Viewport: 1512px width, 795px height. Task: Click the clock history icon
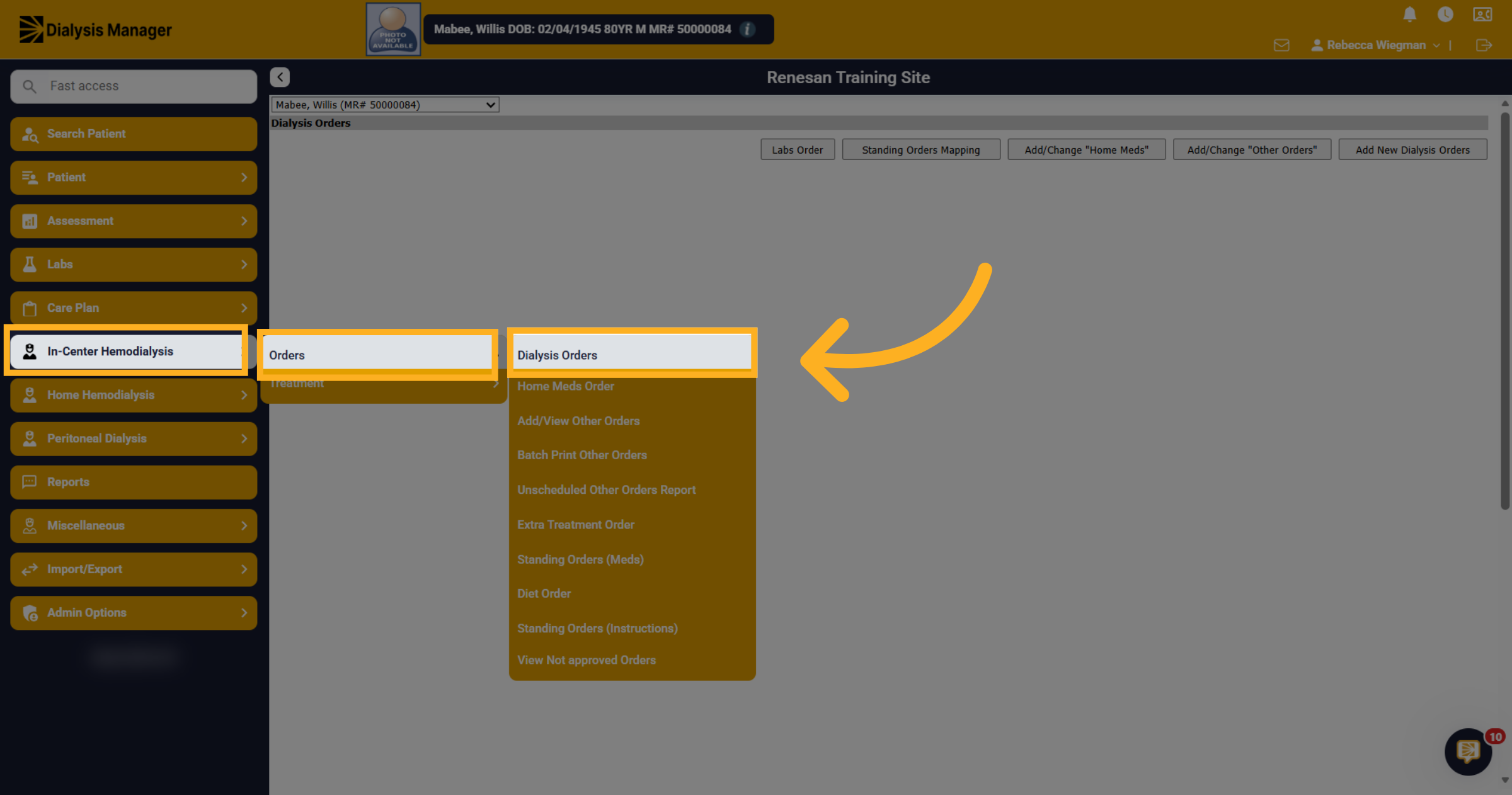pyautogui.click(x=1445, y=14)
